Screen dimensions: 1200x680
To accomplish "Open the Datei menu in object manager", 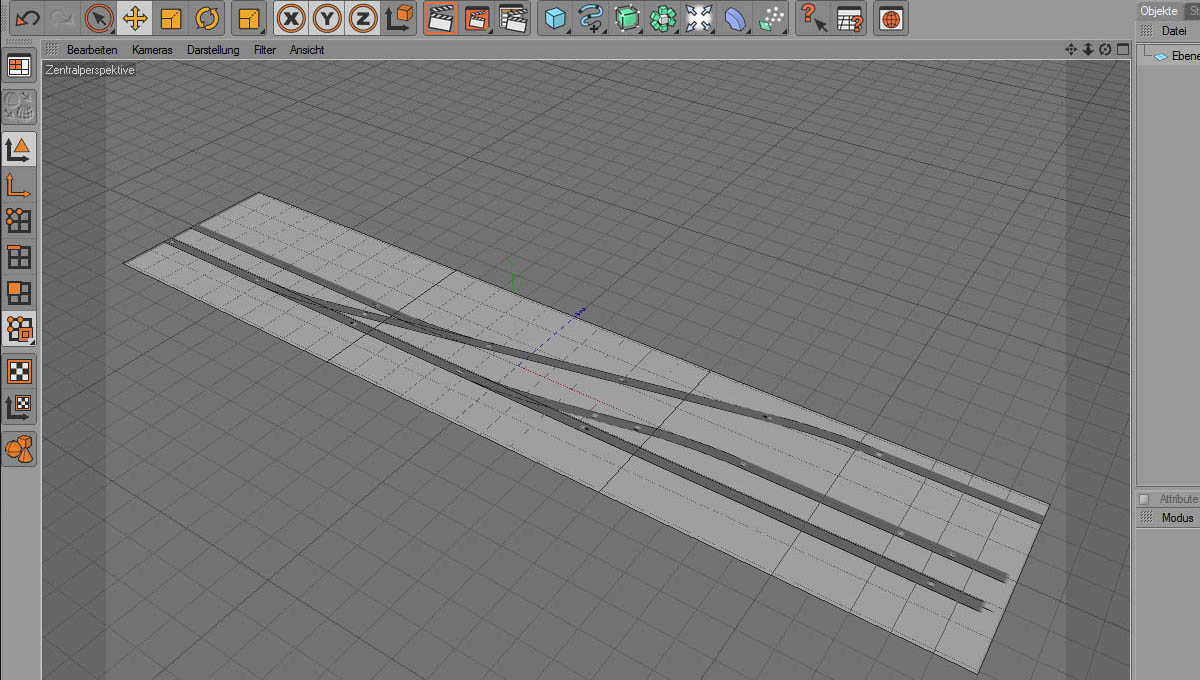I will tap(1173, 31).
